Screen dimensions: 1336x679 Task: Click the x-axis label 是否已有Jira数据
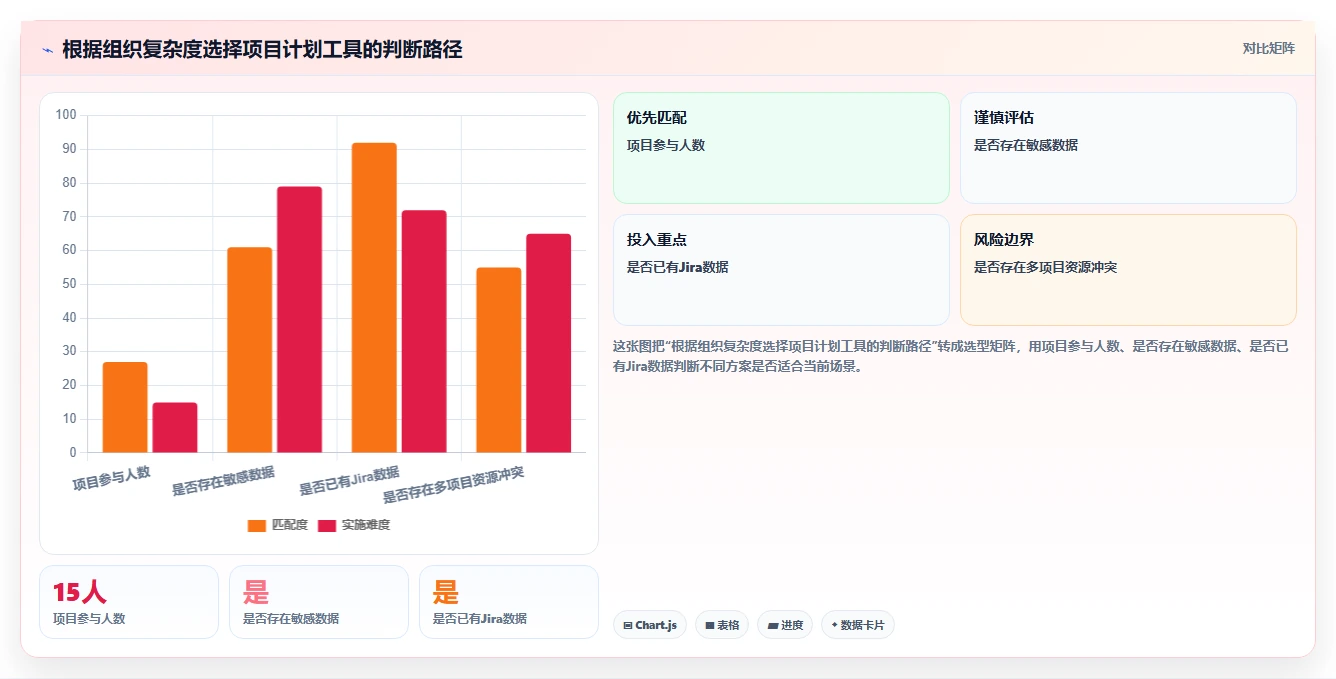coord(349,480)
